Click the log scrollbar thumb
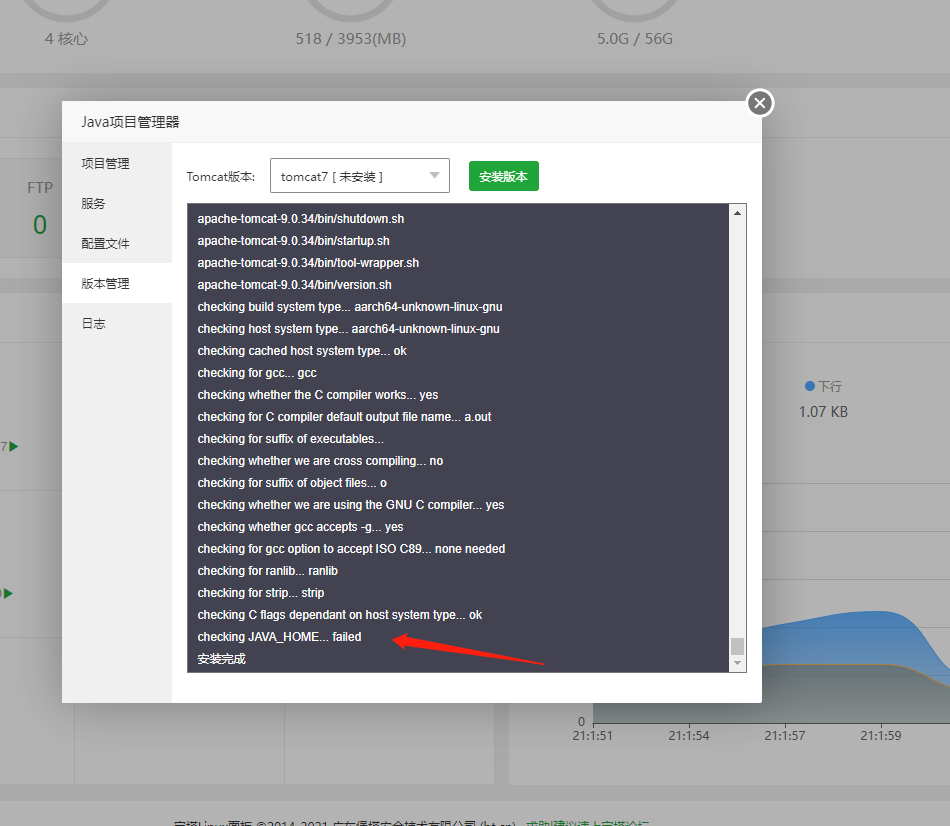The width and height of the screenshot is (950, 826). [x=737, y=646]
